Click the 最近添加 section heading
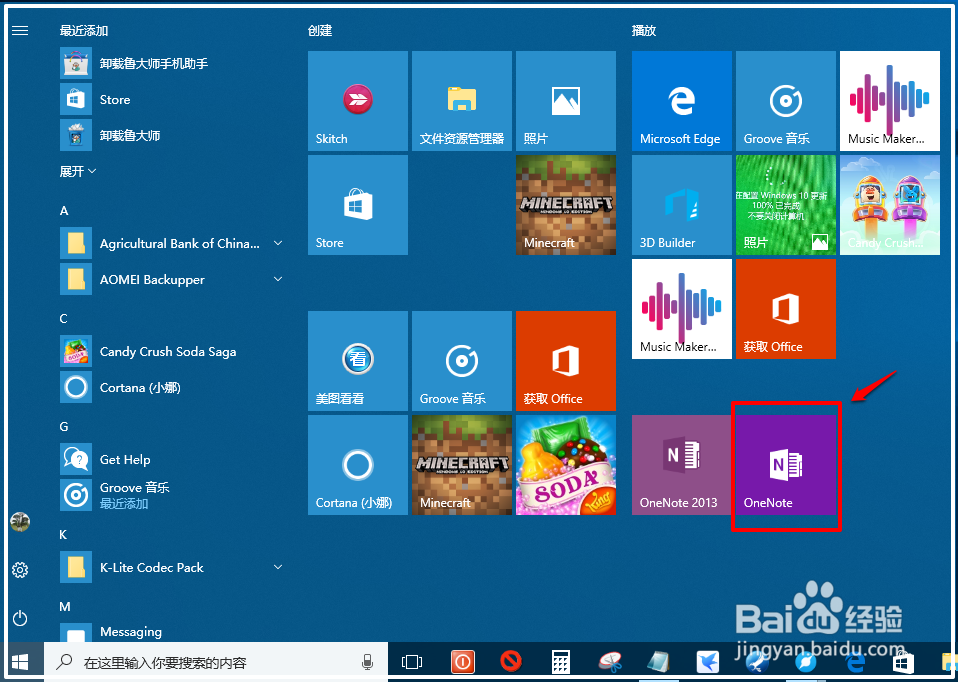 [84, 30]
